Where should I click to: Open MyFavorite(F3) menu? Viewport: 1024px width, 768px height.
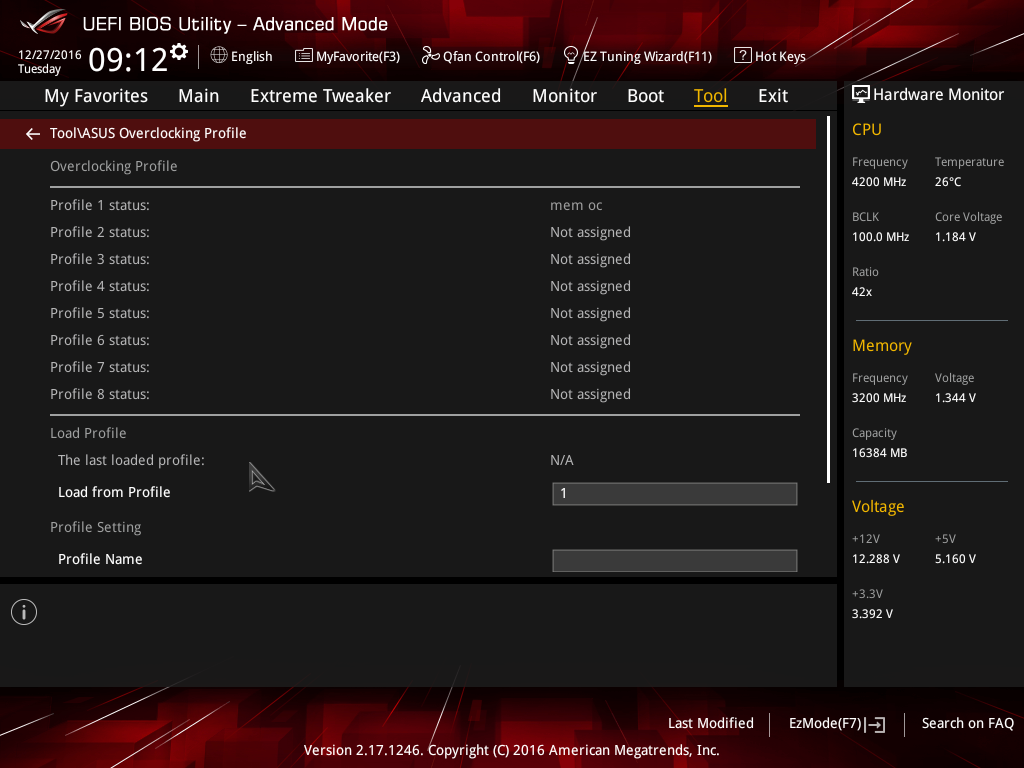tap(357, 57)
